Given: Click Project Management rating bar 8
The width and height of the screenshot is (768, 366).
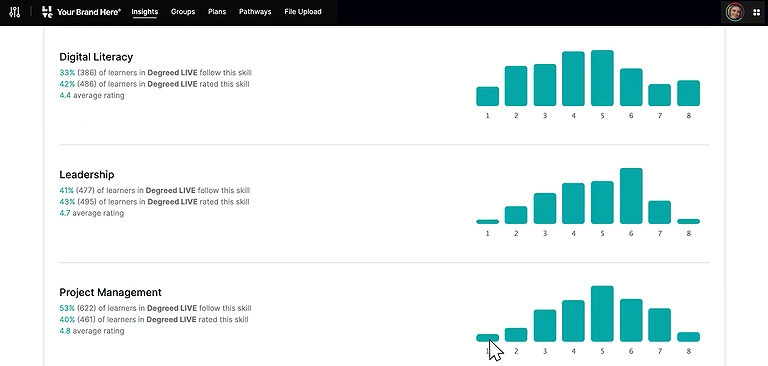Looking at the screenshot, I should [x=688, y=337].
